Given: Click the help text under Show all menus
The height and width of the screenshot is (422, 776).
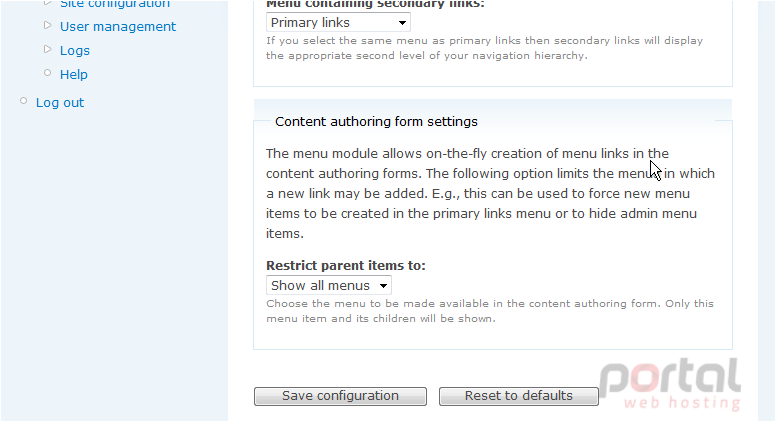Looking at the screenshot, I should pyautogui.click(x=490, y=311).
